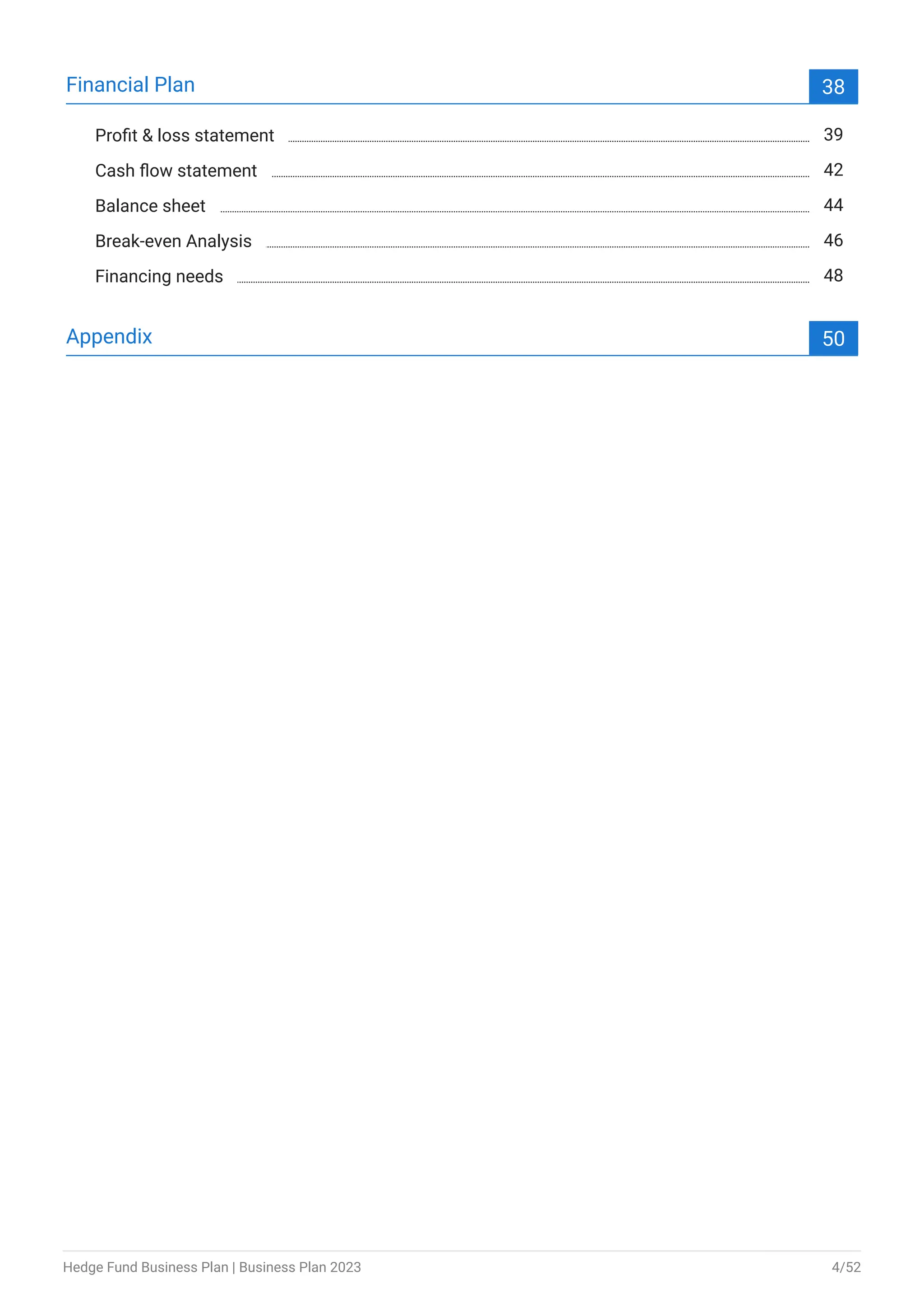This screenshot has height=1307, width=924.
Task: Go to Profit & loss statement entry
Action: click(185, 135)
